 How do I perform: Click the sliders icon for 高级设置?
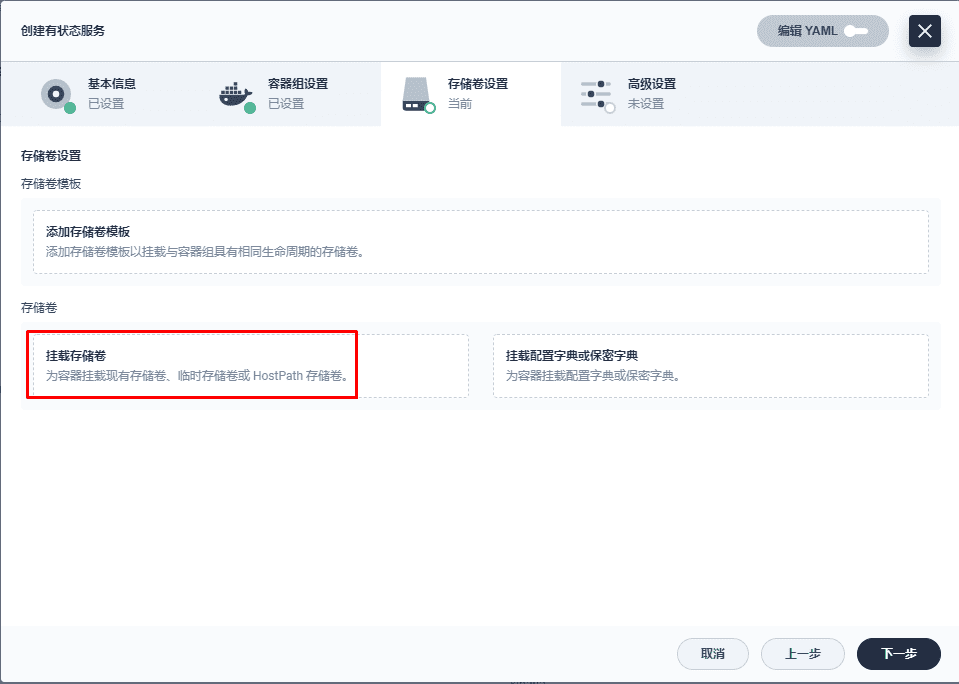(597, 96)
